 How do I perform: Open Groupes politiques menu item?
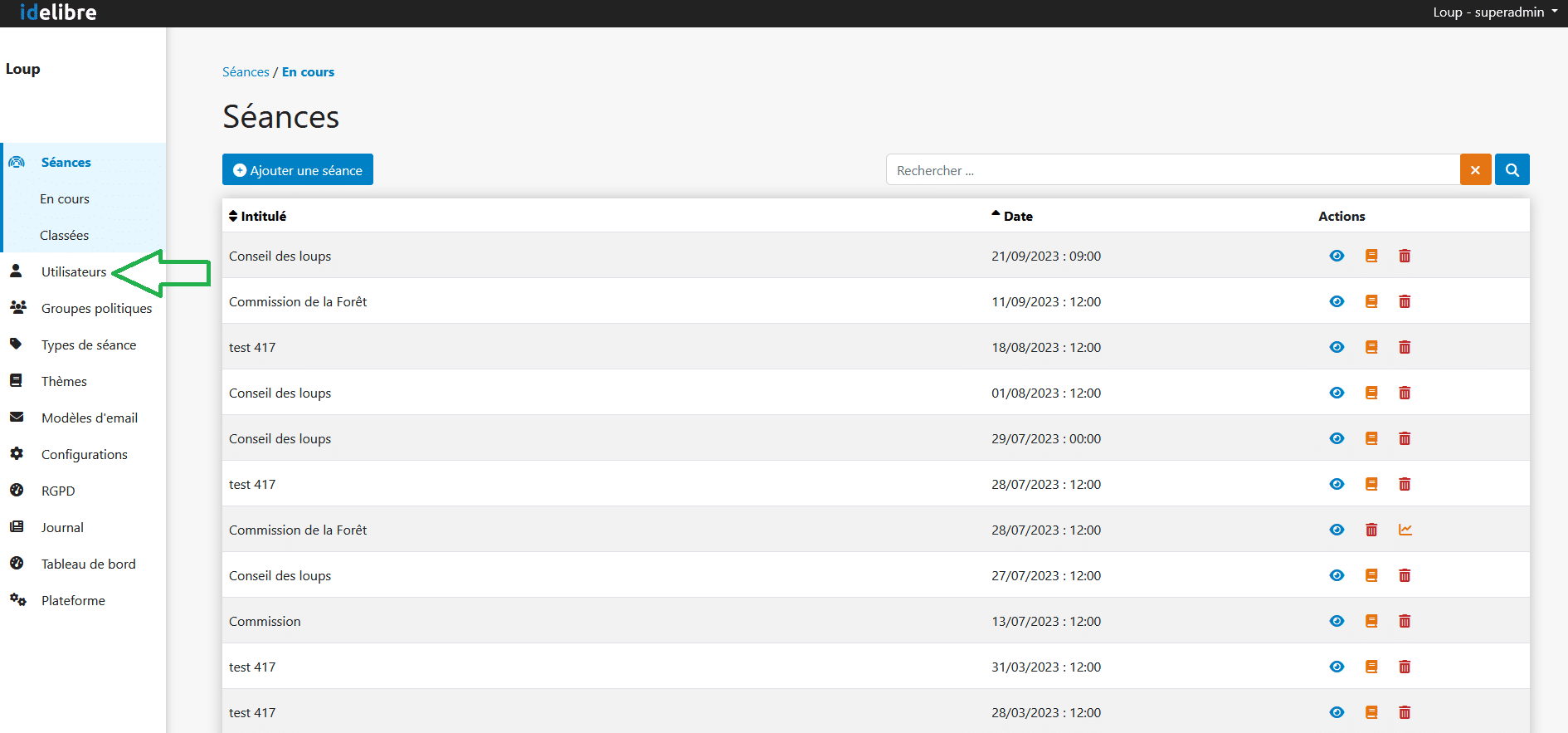click(x=96, y=308)
